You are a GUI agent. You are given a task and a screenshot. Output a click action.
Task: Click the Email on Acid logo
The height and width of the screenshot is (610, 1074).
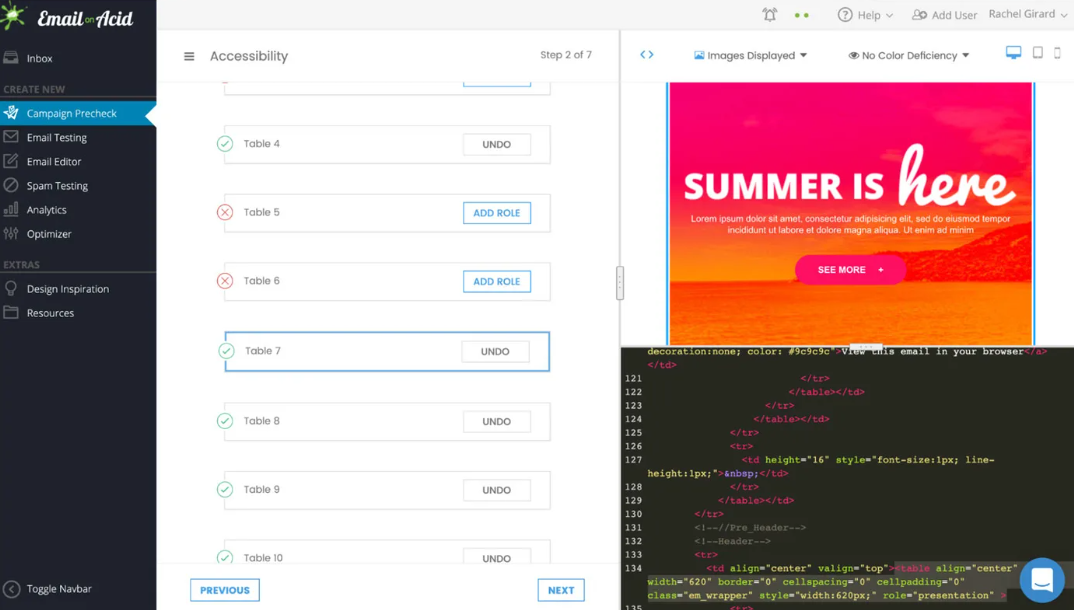(67, 18)
